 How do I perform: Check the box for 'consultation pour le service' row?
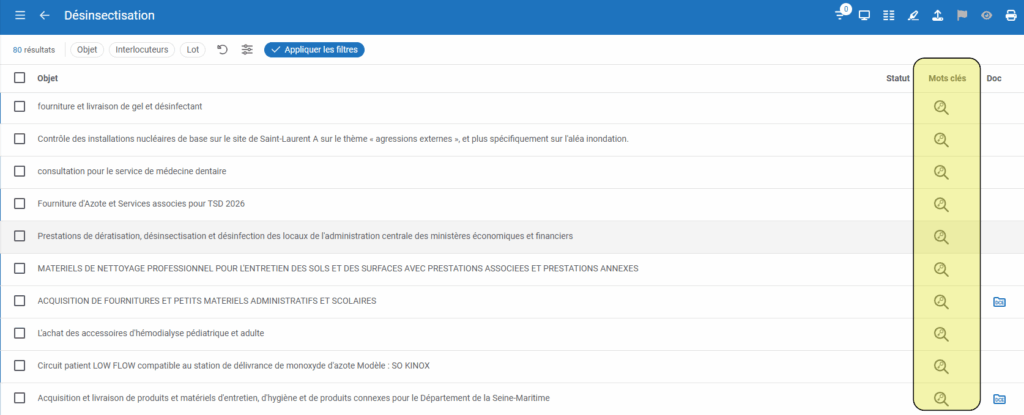pos(20,171)
